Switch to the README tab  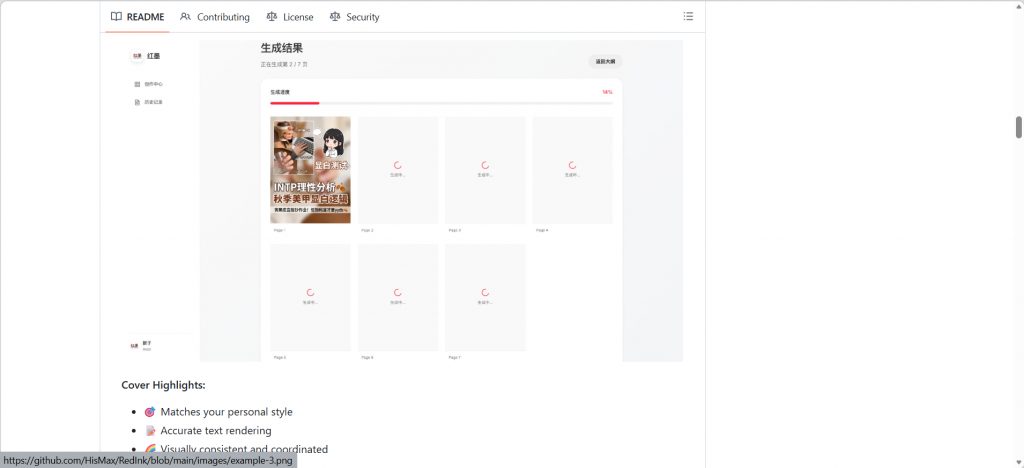(137, 17)
